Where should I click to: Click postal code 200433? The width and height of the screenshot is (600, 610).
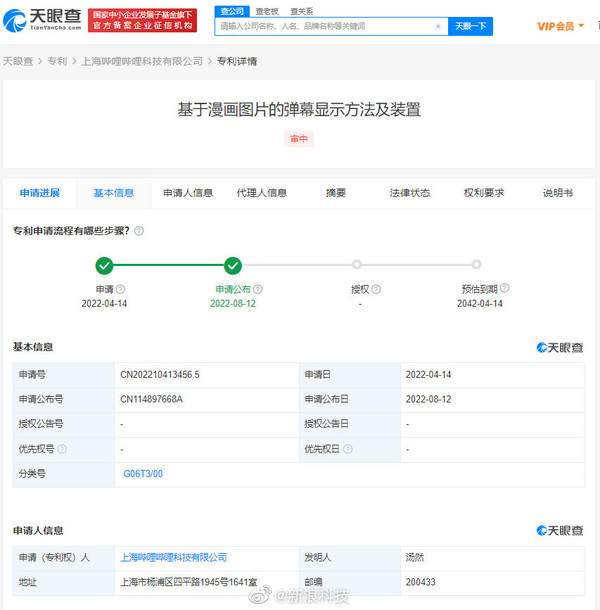[x=421, y=582]
